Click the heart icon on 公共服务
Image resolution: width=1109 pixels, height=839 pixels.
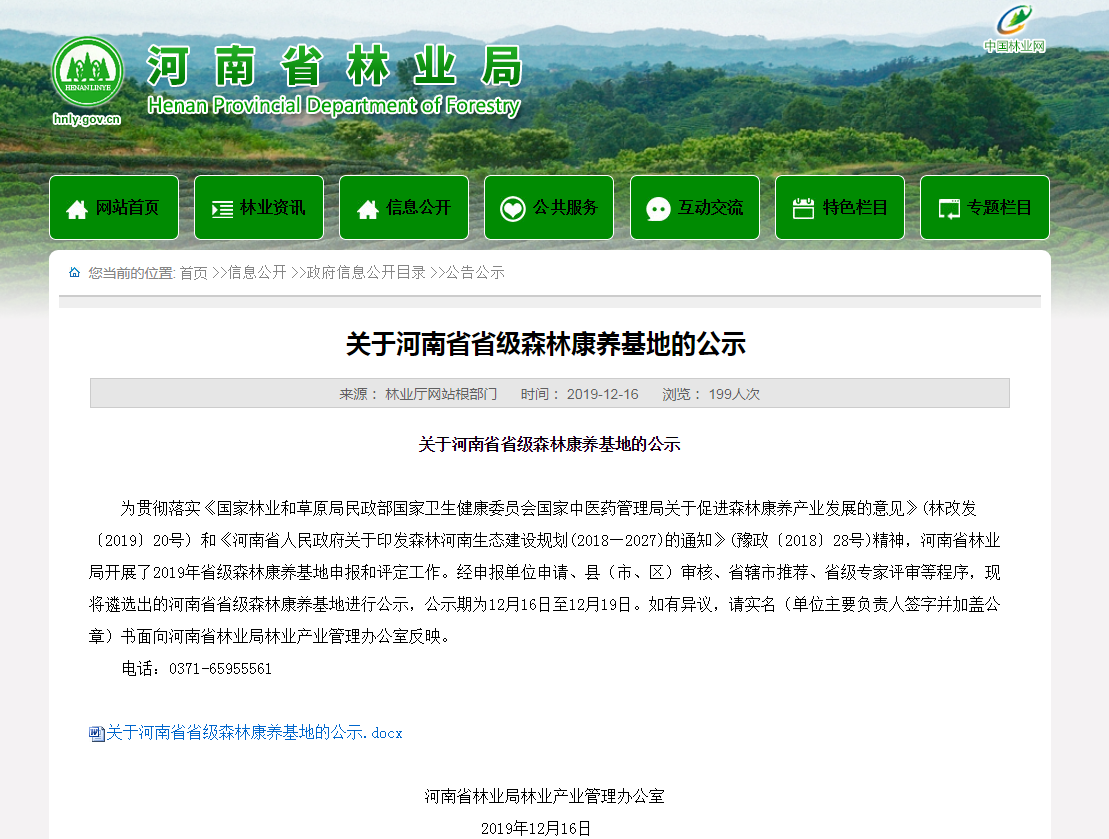click(512, 209)
